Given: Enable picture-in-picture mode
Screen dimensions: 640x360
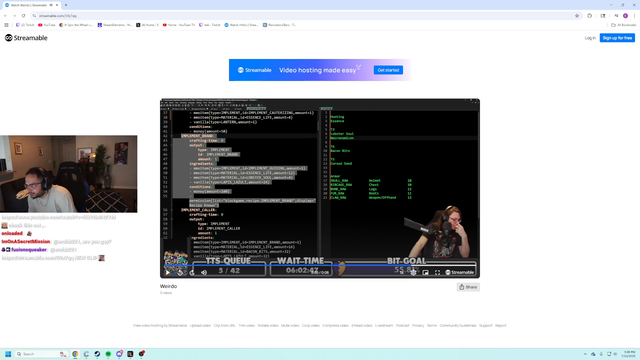Looking at the screenshot, I should [x=425, y=272].
